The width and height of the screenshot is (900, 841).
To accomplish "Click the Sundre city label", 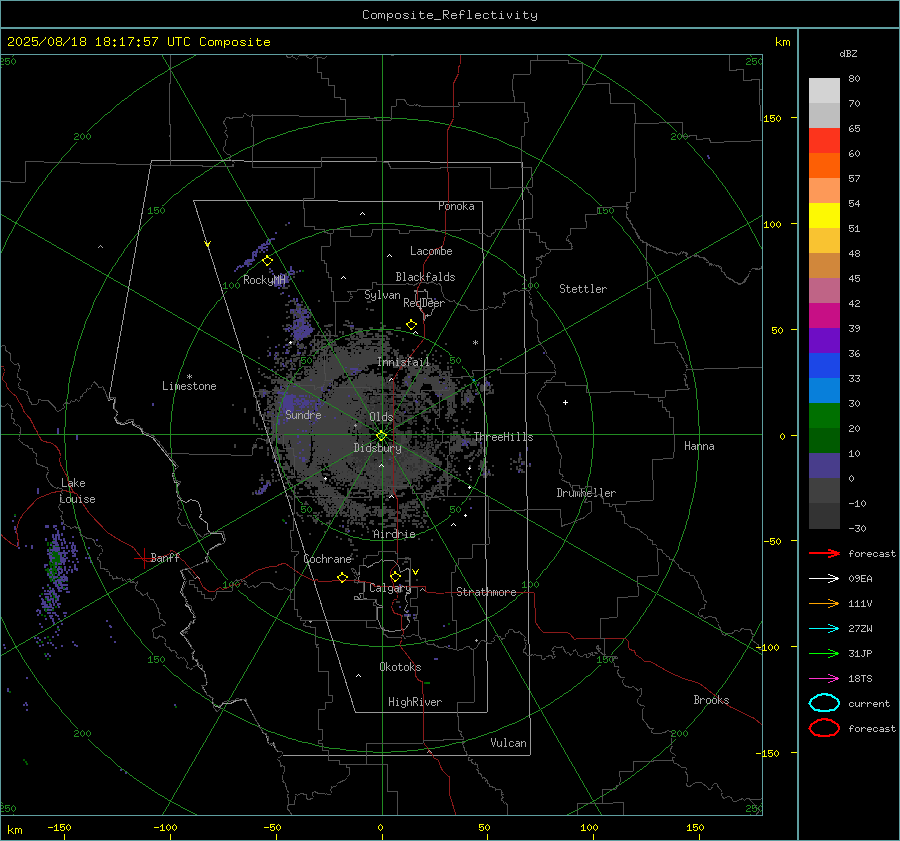I will pos(303,415).
